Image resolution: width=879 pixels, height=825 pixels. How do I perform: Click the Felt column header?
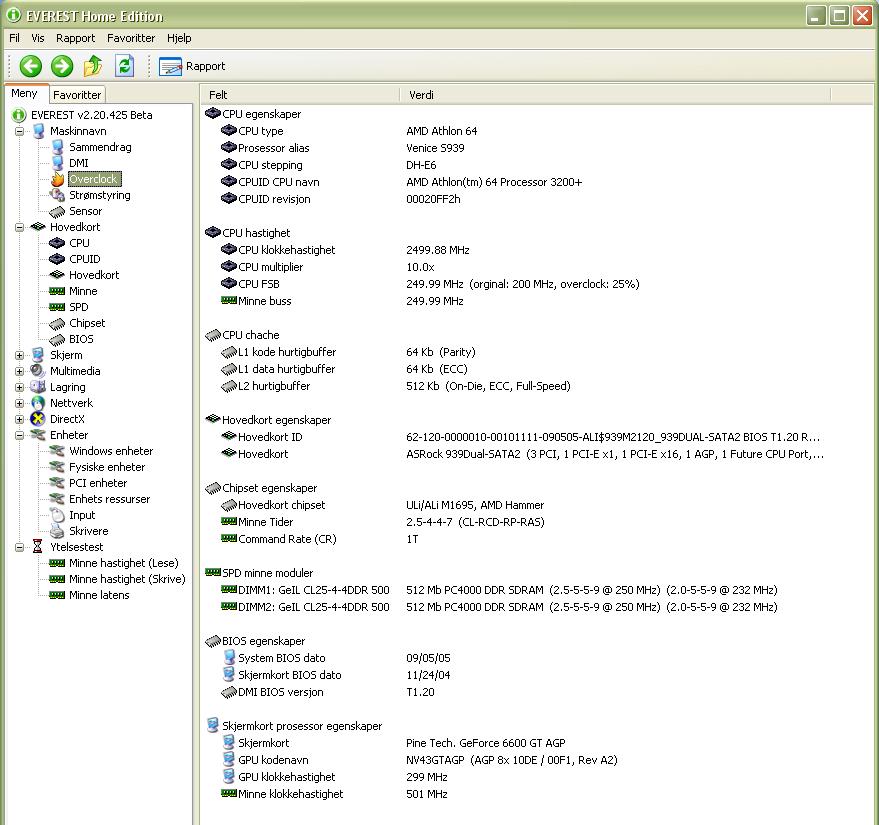click(x=300, y=95)
